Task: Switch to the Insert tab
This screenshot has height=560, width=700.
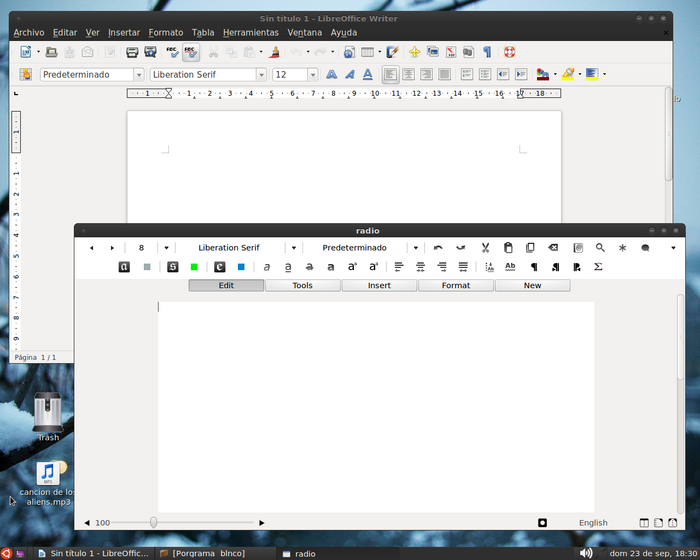Action: 379,286
